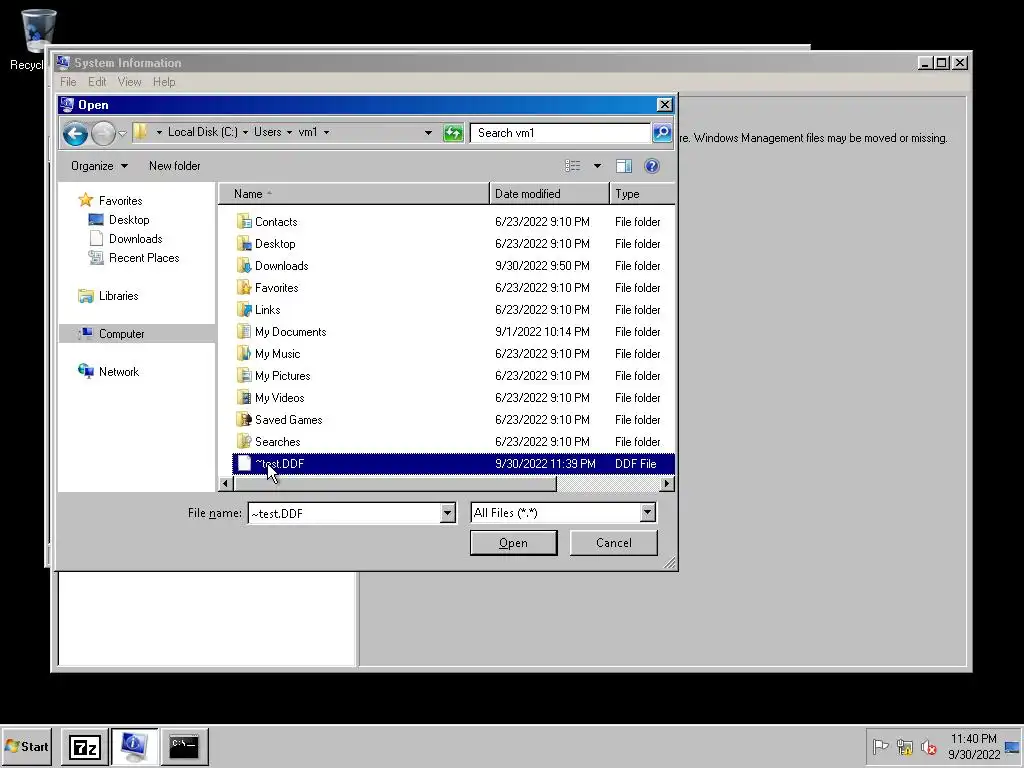Viewport: 1024px width, 768px height.
Task: Click the Start button
Action: coord(27,746)
